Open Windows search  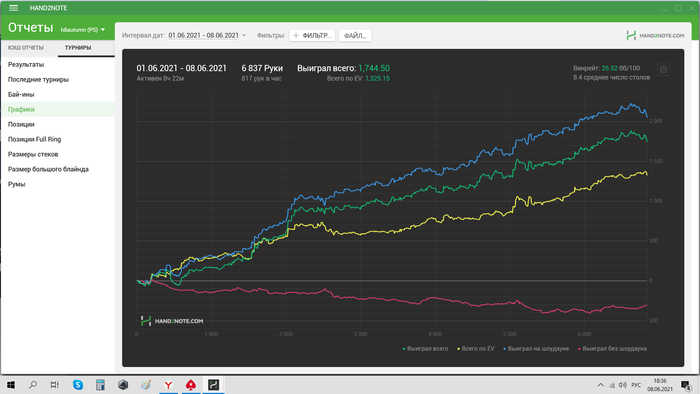point(33,385)
